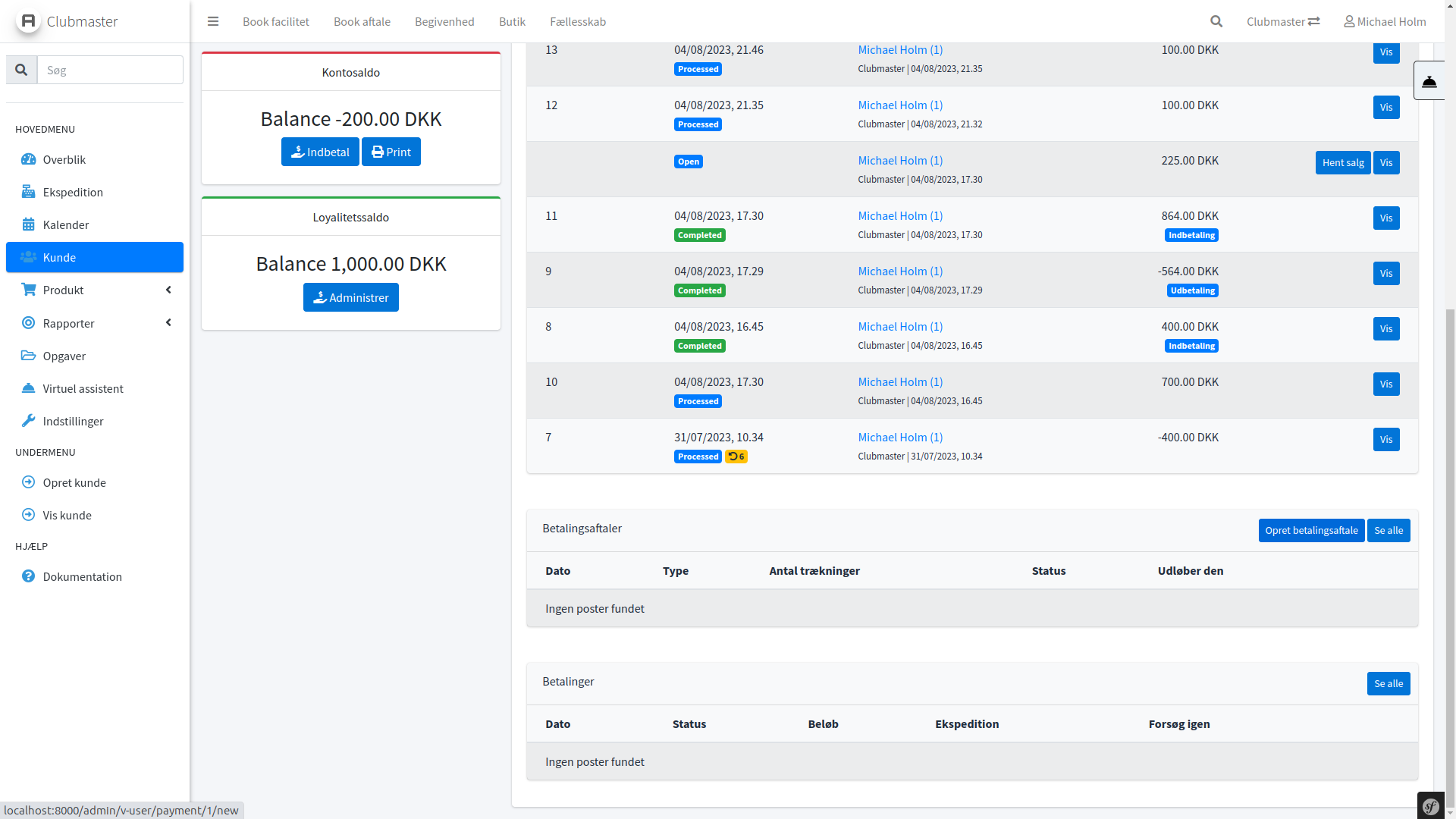This screenshot has height=819, width=1456.
Task: Click the Clubmaster logo icon
Action: [29, 21]
